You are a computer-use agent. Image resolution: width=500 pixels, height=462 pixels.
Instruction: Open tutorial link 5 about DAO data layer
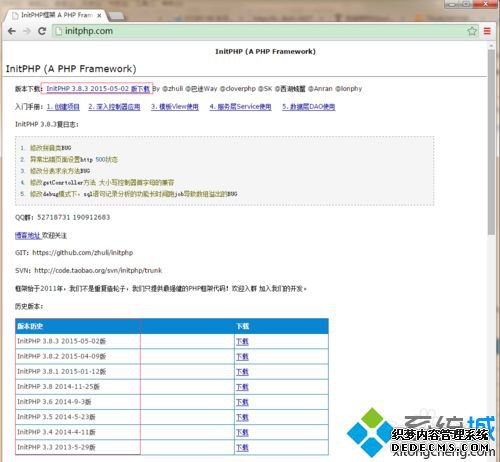pos(309,107)
